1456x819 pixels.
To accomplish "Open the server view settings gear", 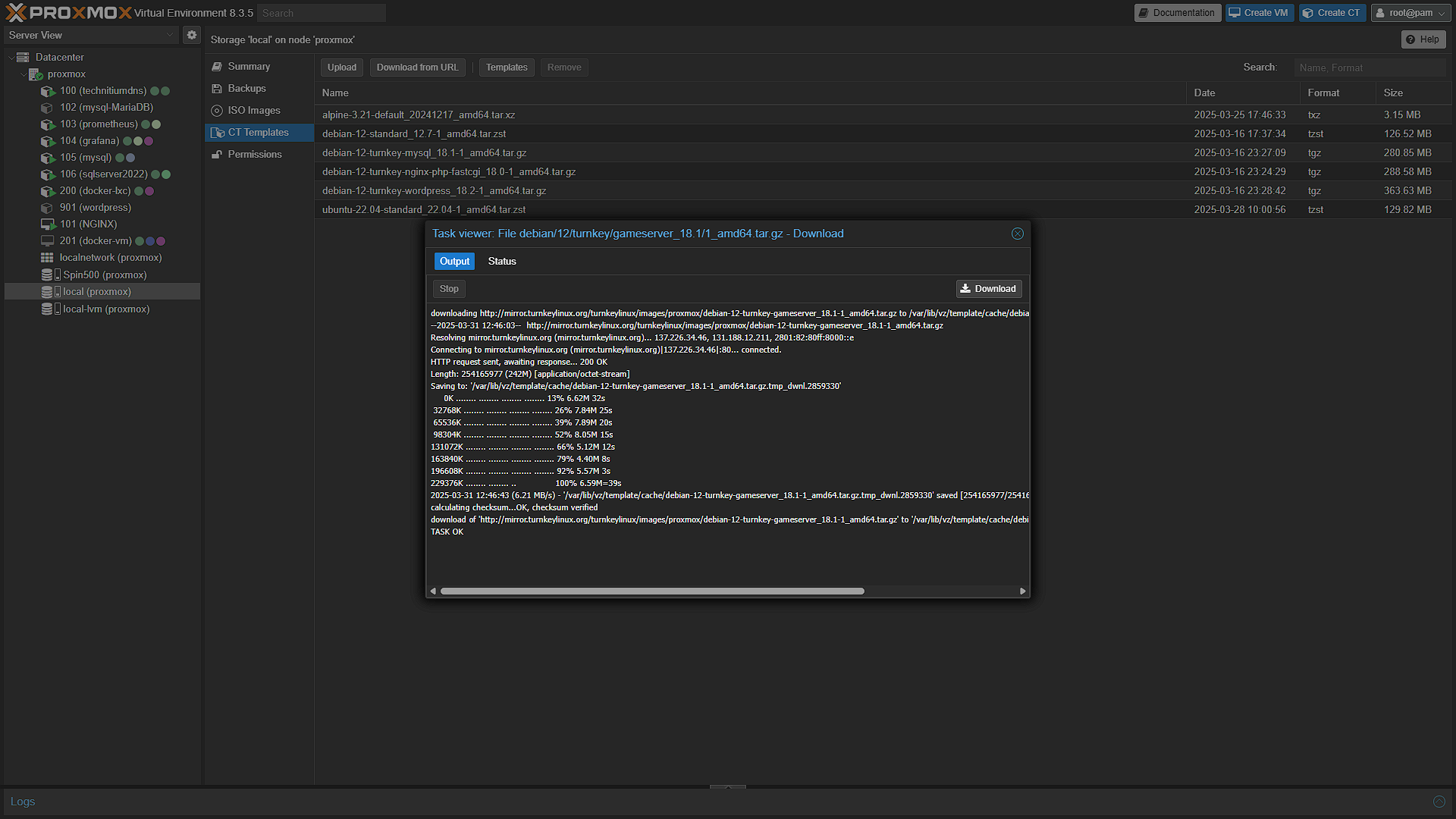I will click(x=192, y=35).
